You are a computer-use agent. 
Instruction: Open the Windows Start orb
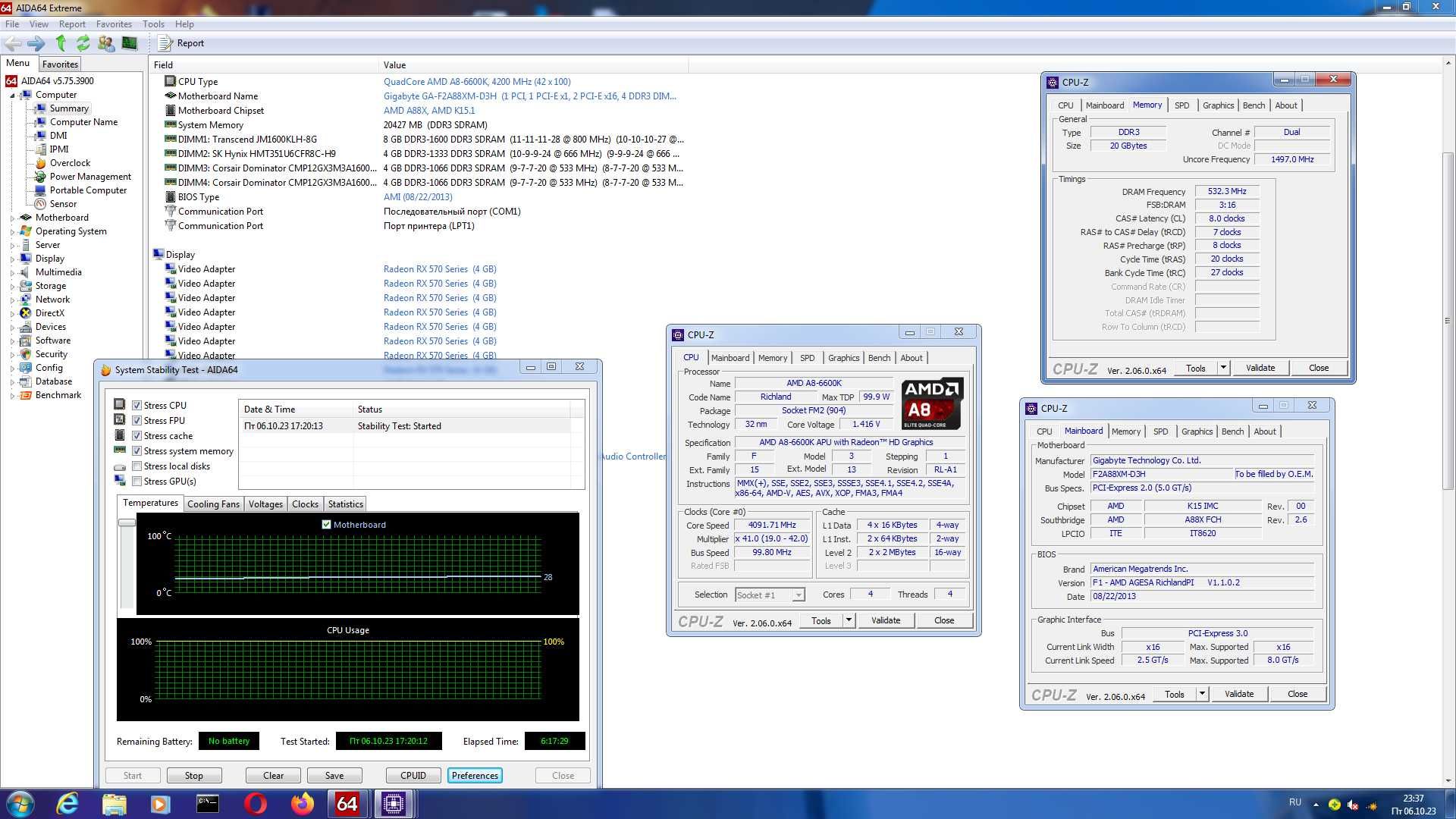pos(20,804)
